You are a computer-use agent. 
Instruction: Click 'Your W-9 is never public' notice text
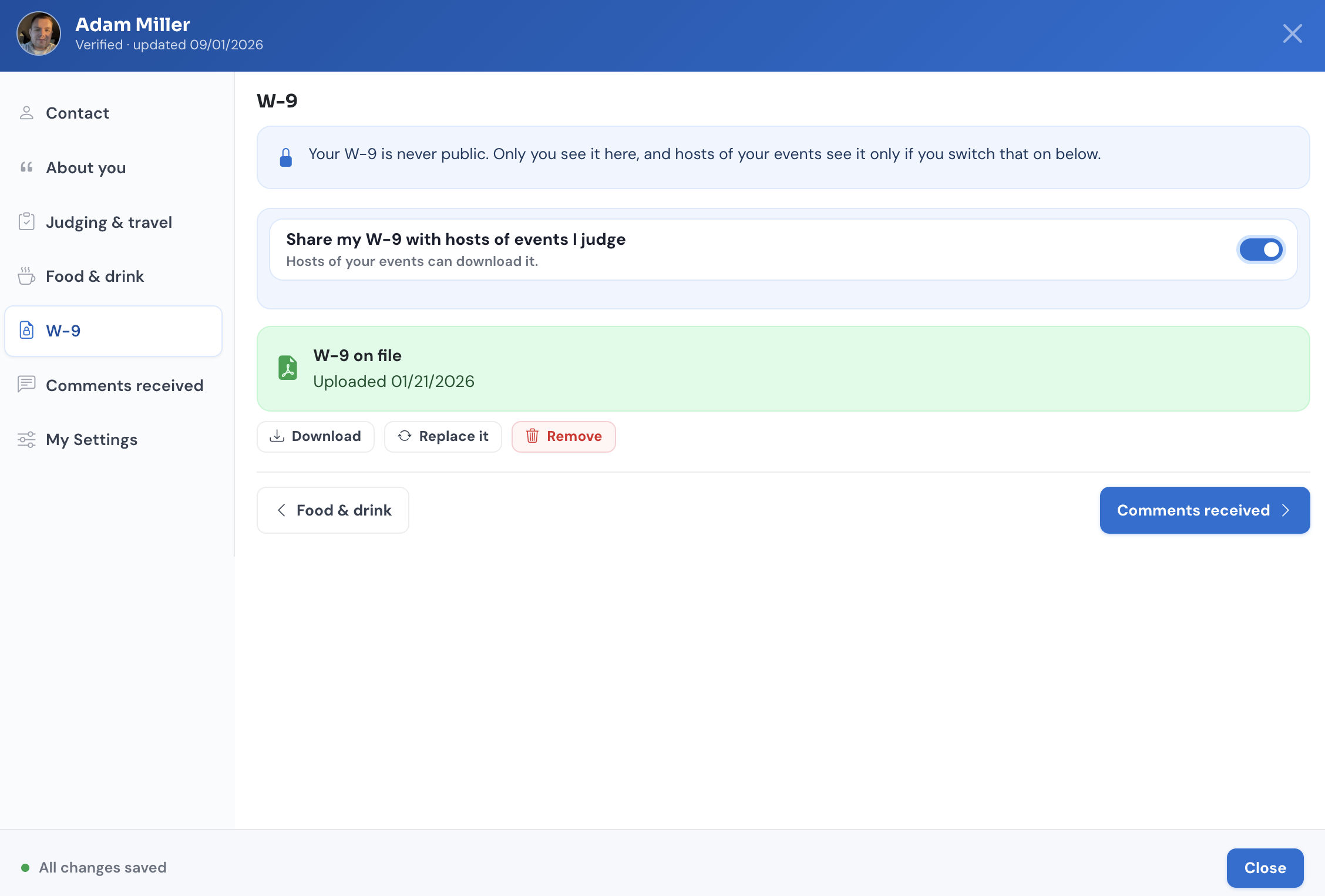click(705, 154)
